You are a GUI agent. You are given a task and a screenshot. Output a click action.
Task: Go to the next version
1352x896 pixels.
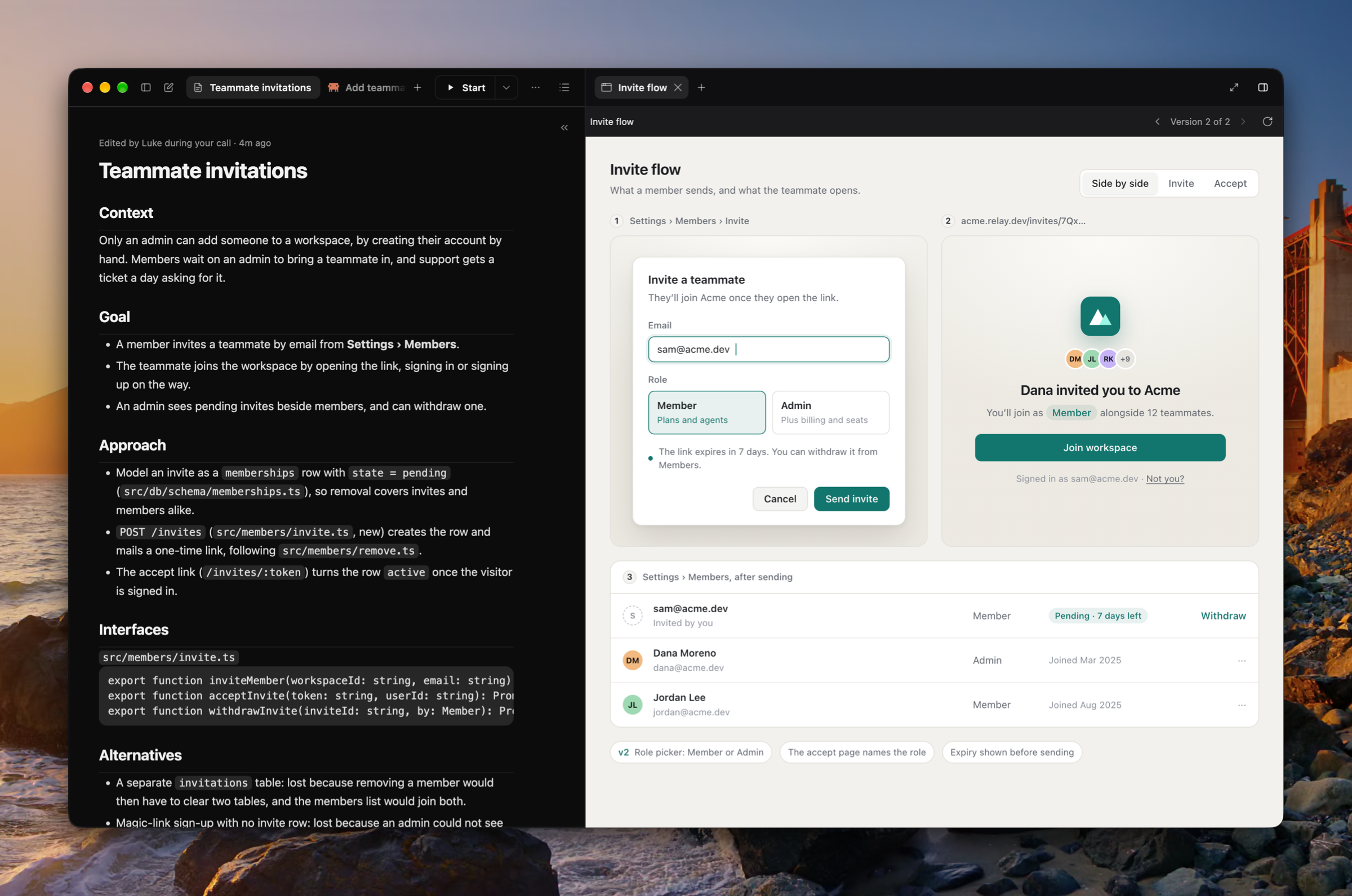pyautogui.click(x=1243, y=122)
